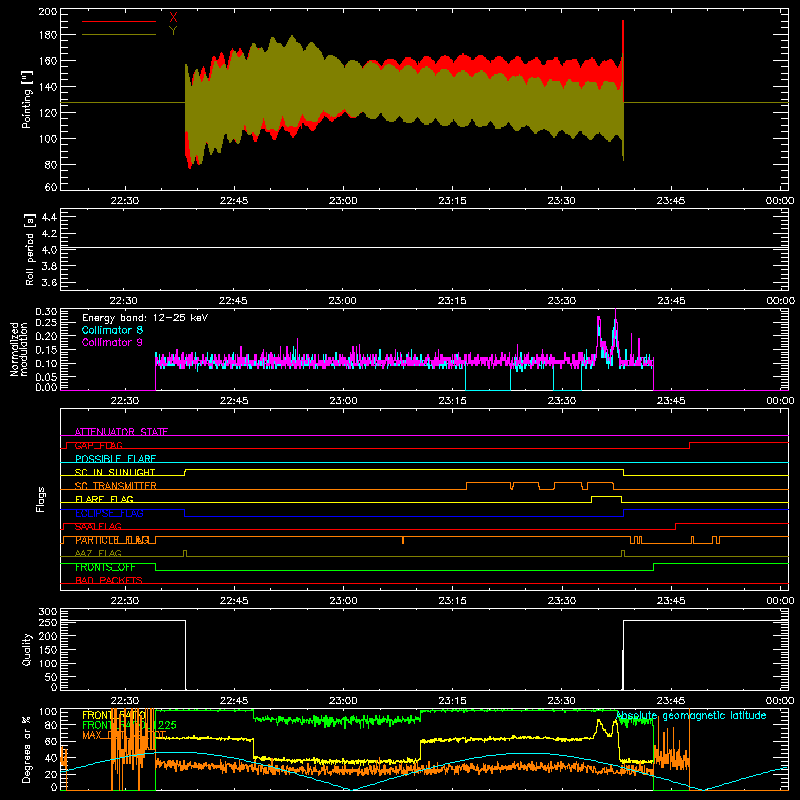This screenshot has height=800, width=800.
Task: Click the GAP_FLAG label
Action: pos(98,445)
